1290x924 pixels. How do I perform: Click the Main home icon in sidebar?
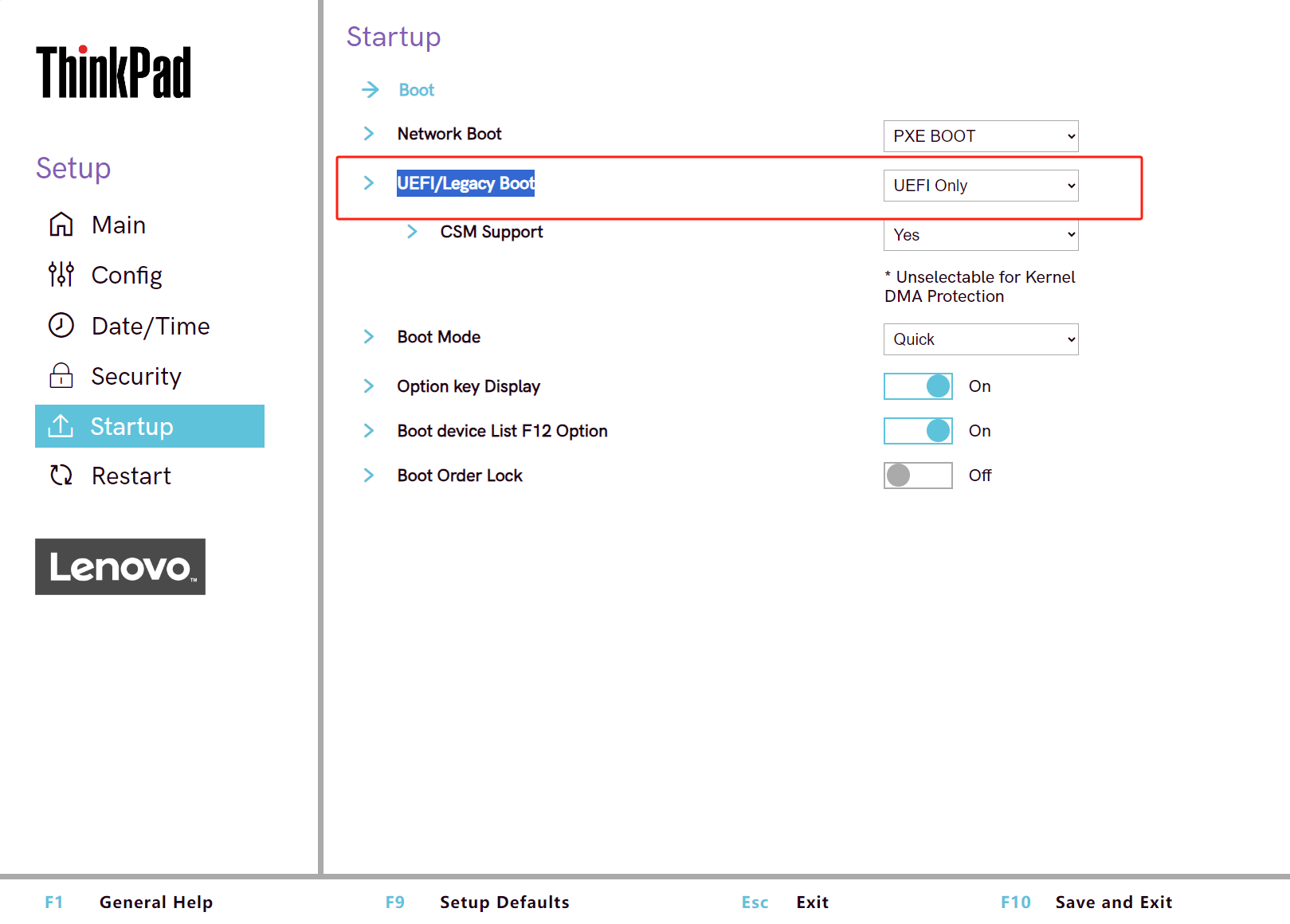[x=61, y=225]
